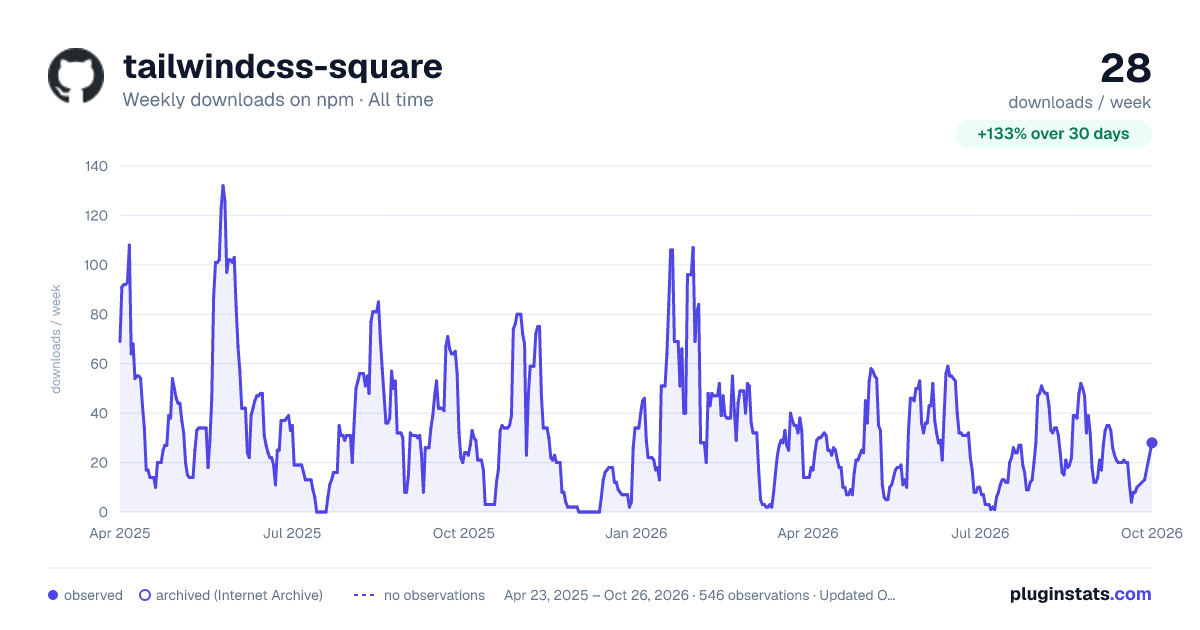The image size is (1200, 630).
Task: Click the 100 y-axis value
Action: (x=98, y=265)
